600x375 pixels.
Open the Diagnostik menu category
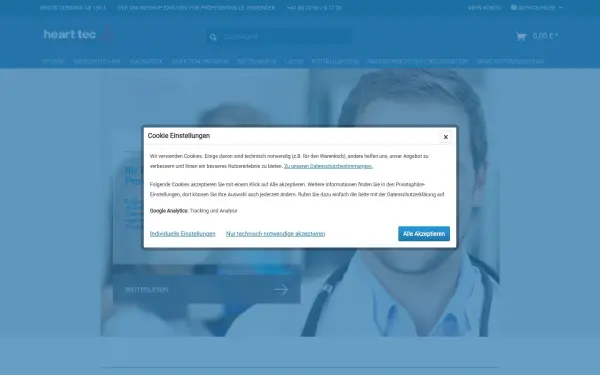coord(146,62)
